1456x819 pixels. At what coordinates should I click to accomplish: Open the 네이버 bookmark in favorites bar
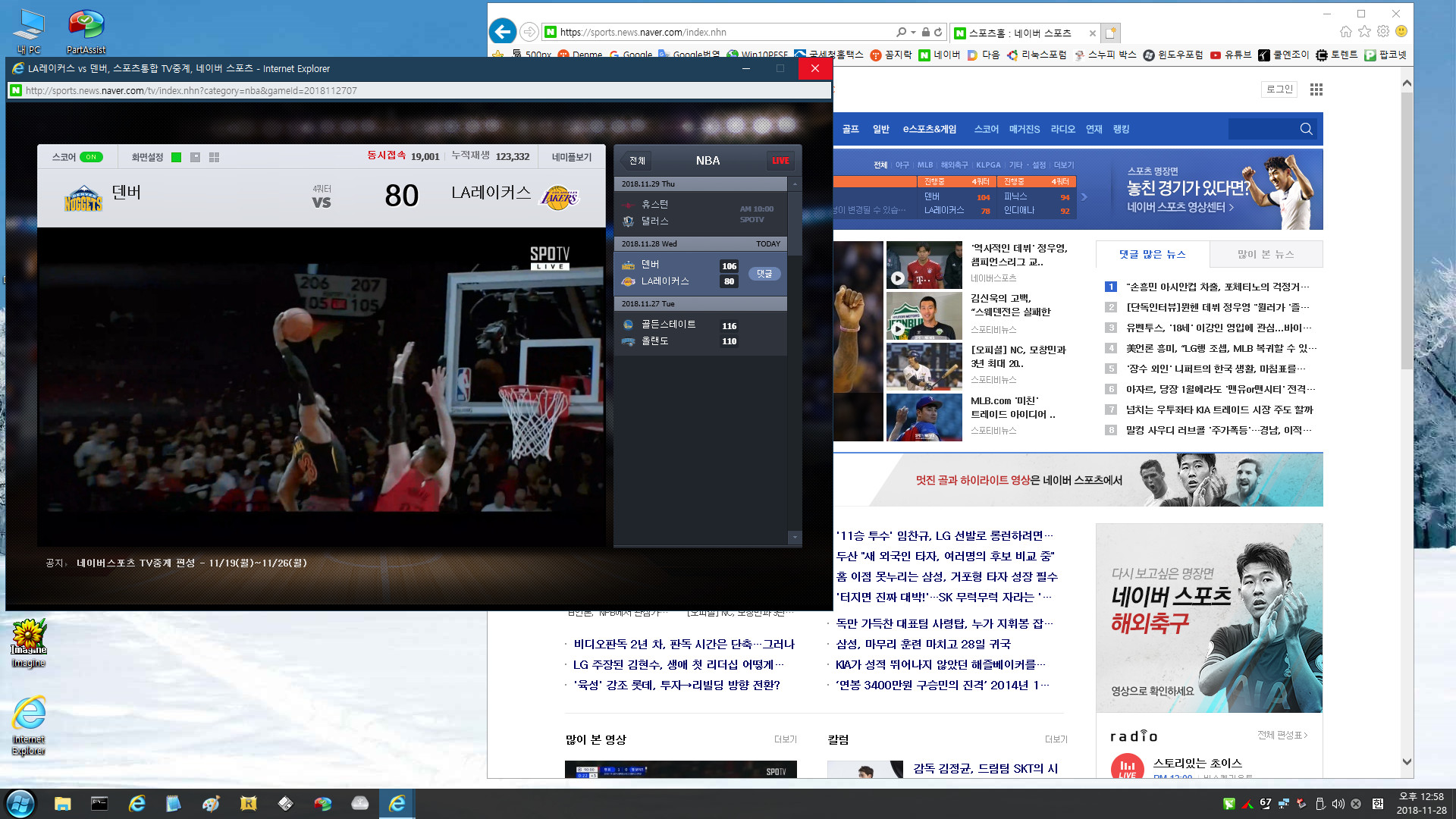pyautogui.click(x=940, y=55)
